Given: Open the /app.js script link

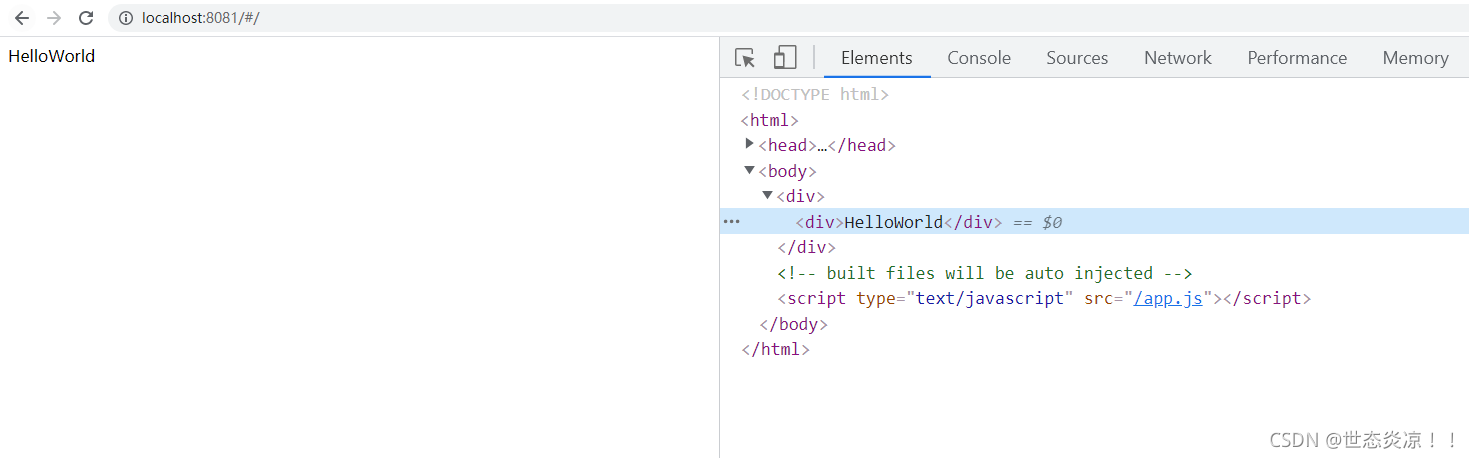Looking at the screenshot, I should [1168, 298].
